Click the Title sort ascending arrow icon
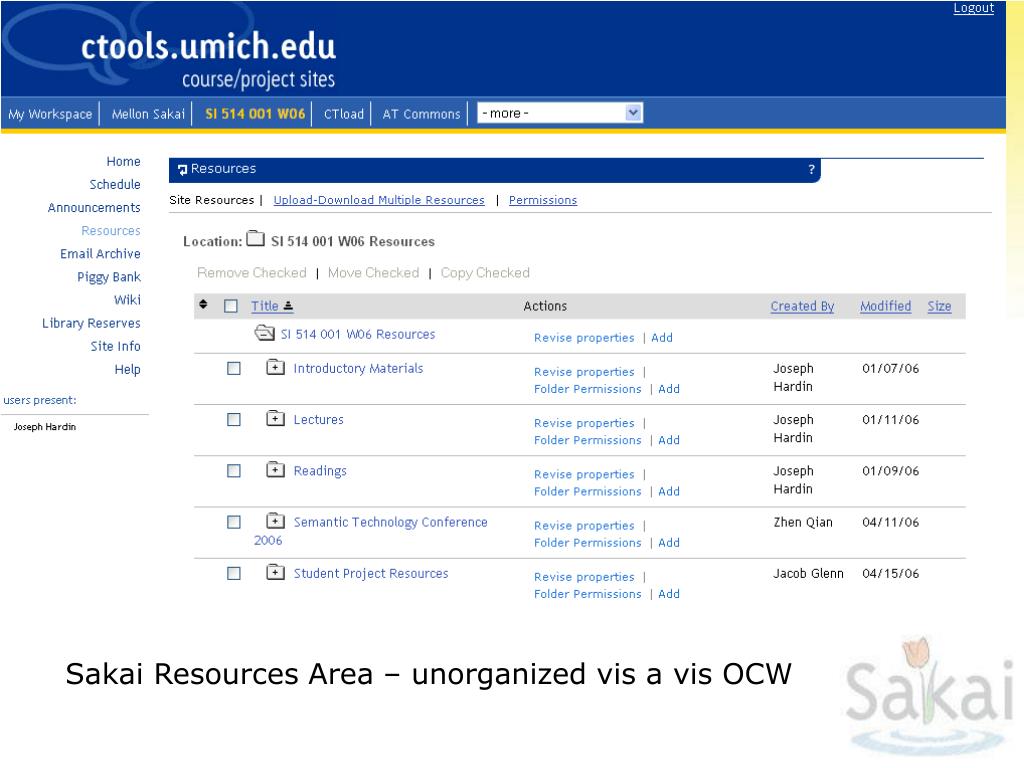Image resolution: width=1024 pixels, height=768 pixels. coord(289,306)
